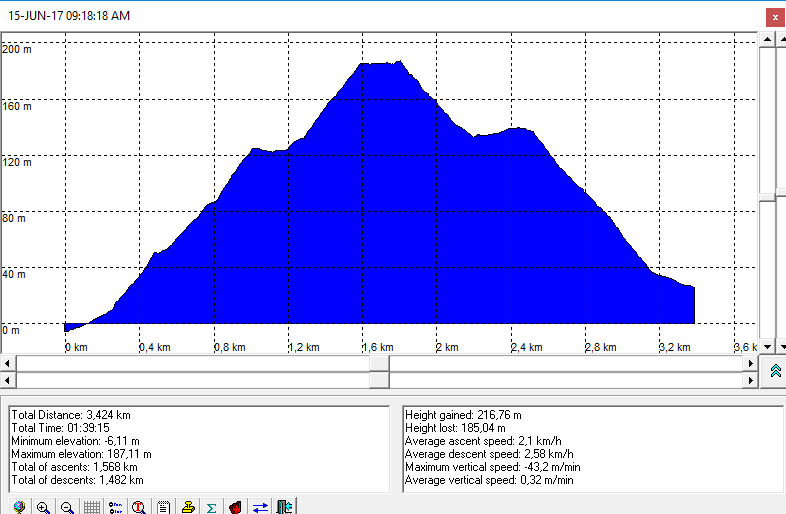Close the profile window with red X

pos(774,17)
